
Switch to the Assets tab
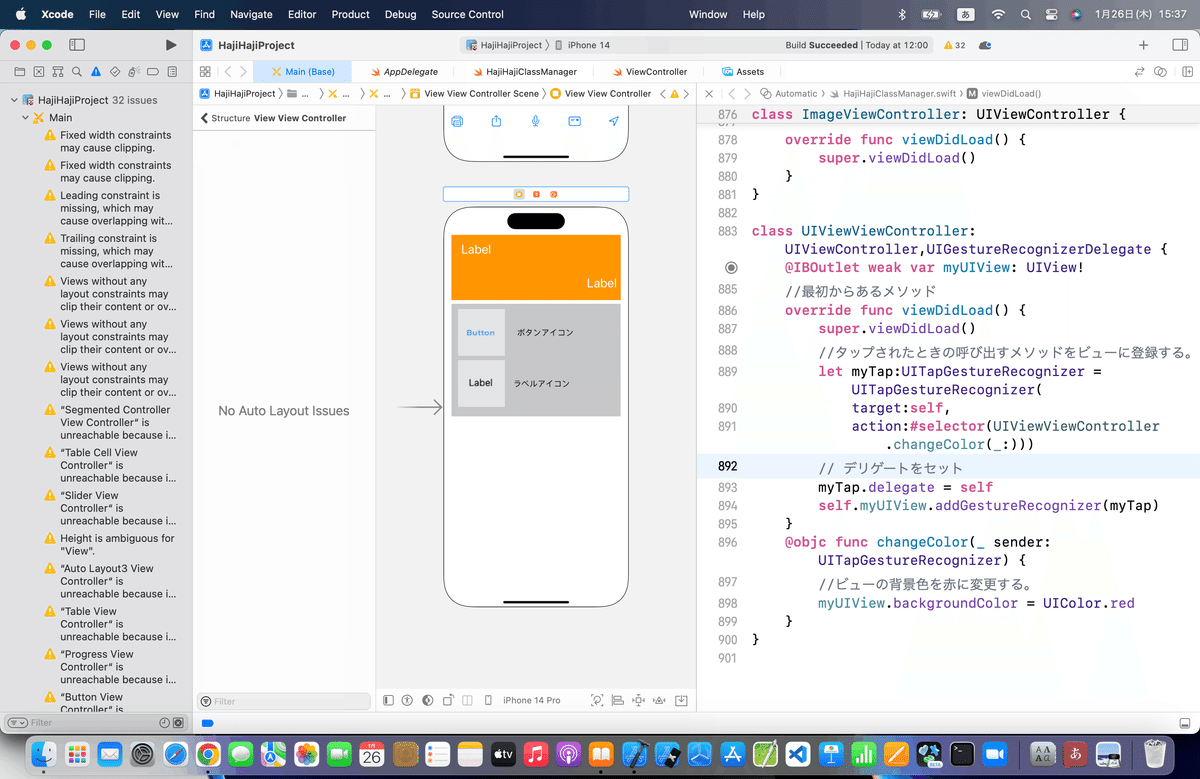point(742,72)
